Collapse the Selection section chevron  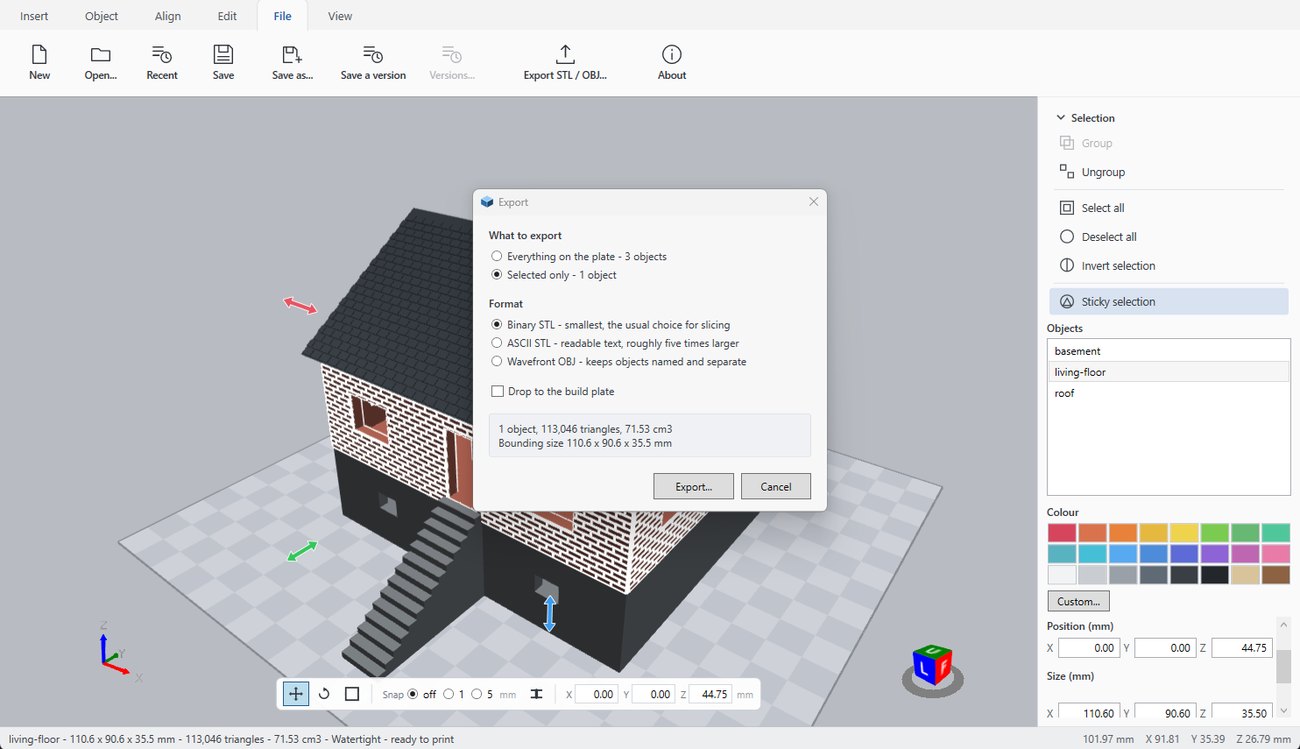1061,118
